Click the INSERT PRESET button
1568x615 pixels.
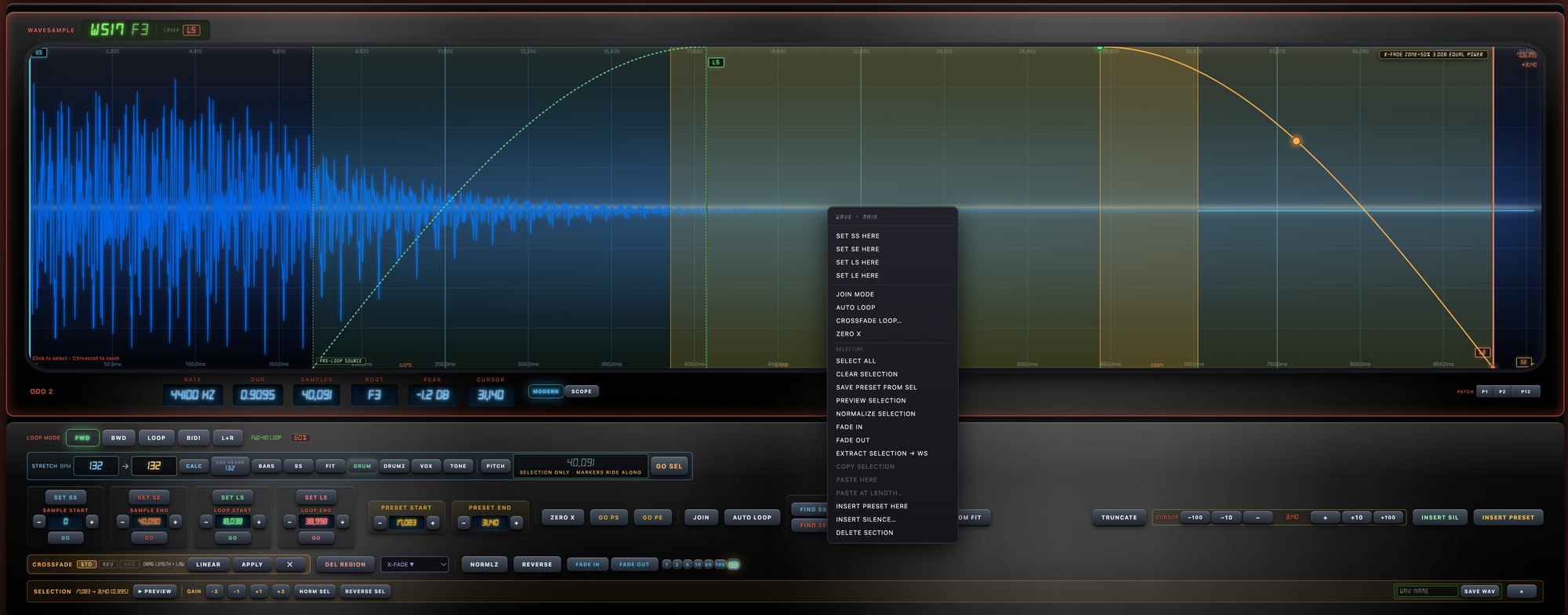click(1508, 518)
